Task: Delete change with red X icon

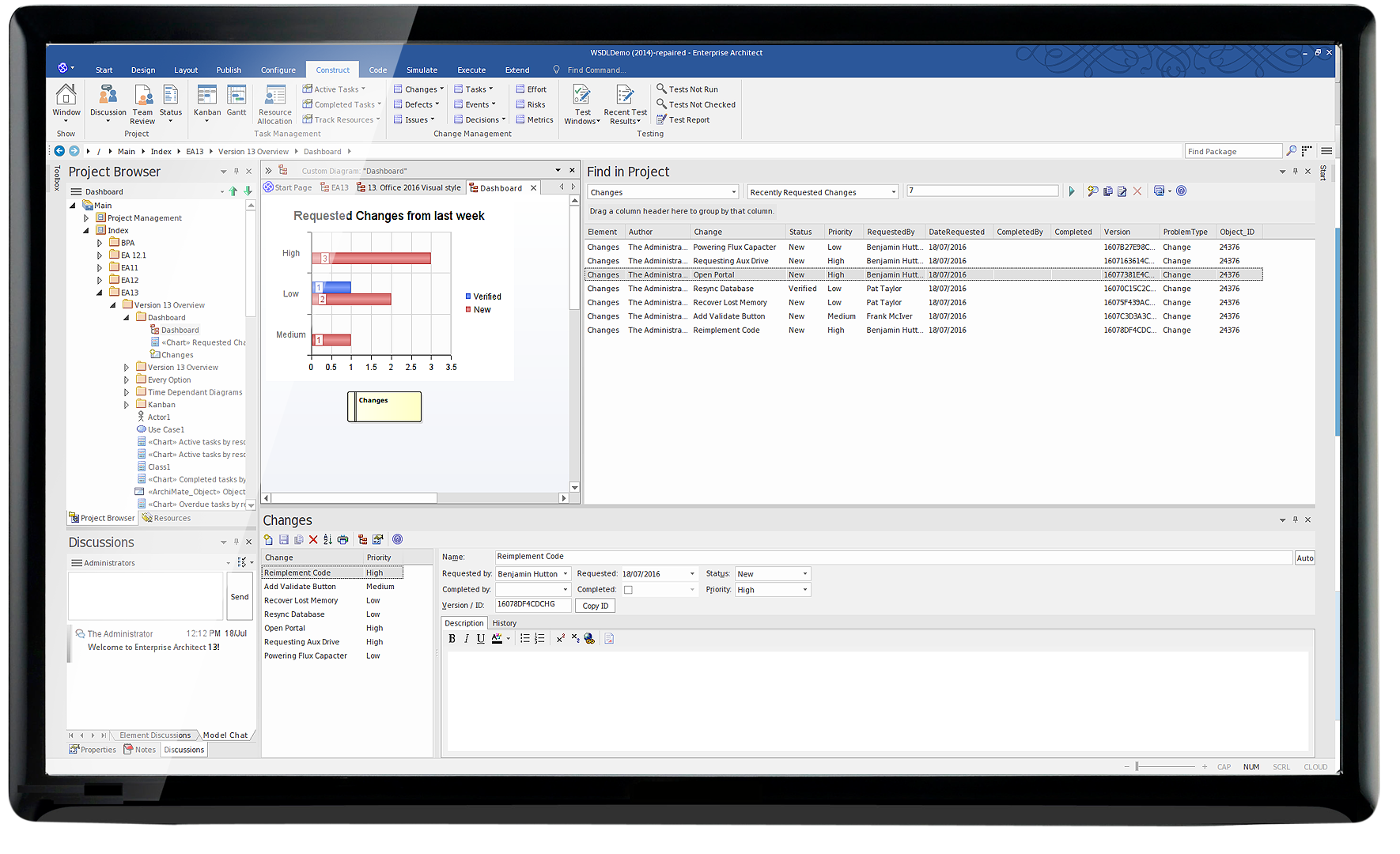Action: pos(313,539)
